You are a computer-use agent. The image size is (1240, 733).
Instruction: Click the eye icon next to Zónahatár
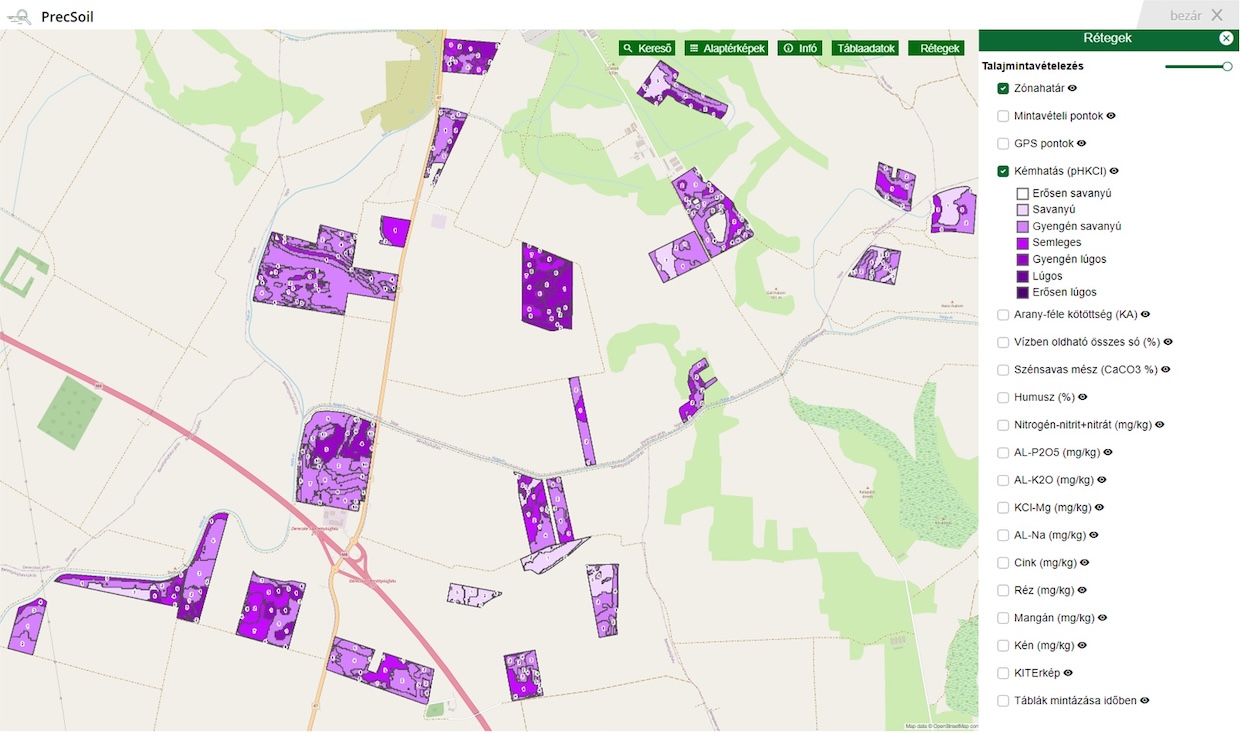pos(1072,88)
